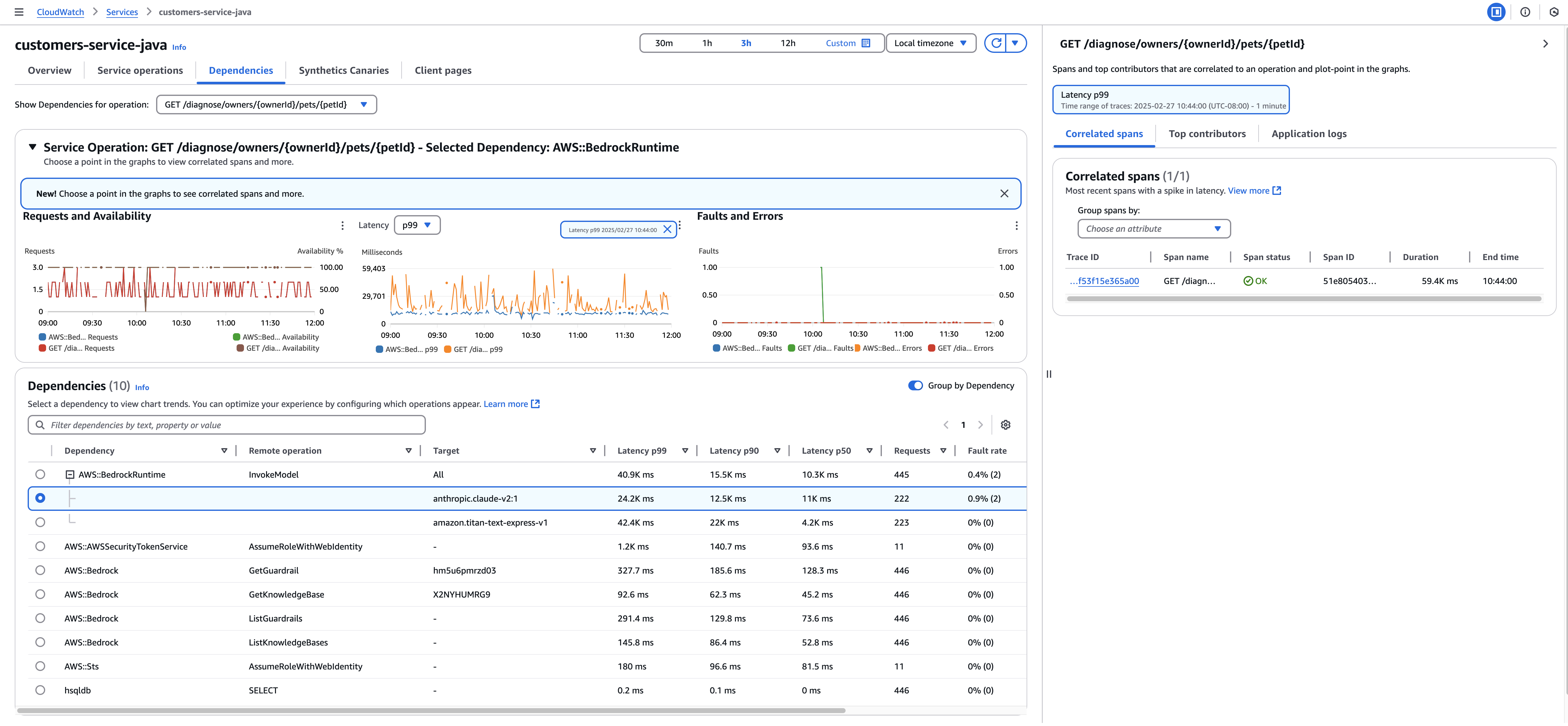
Task: Disable the Group by Dependency toggle
Action: point(915,385)
